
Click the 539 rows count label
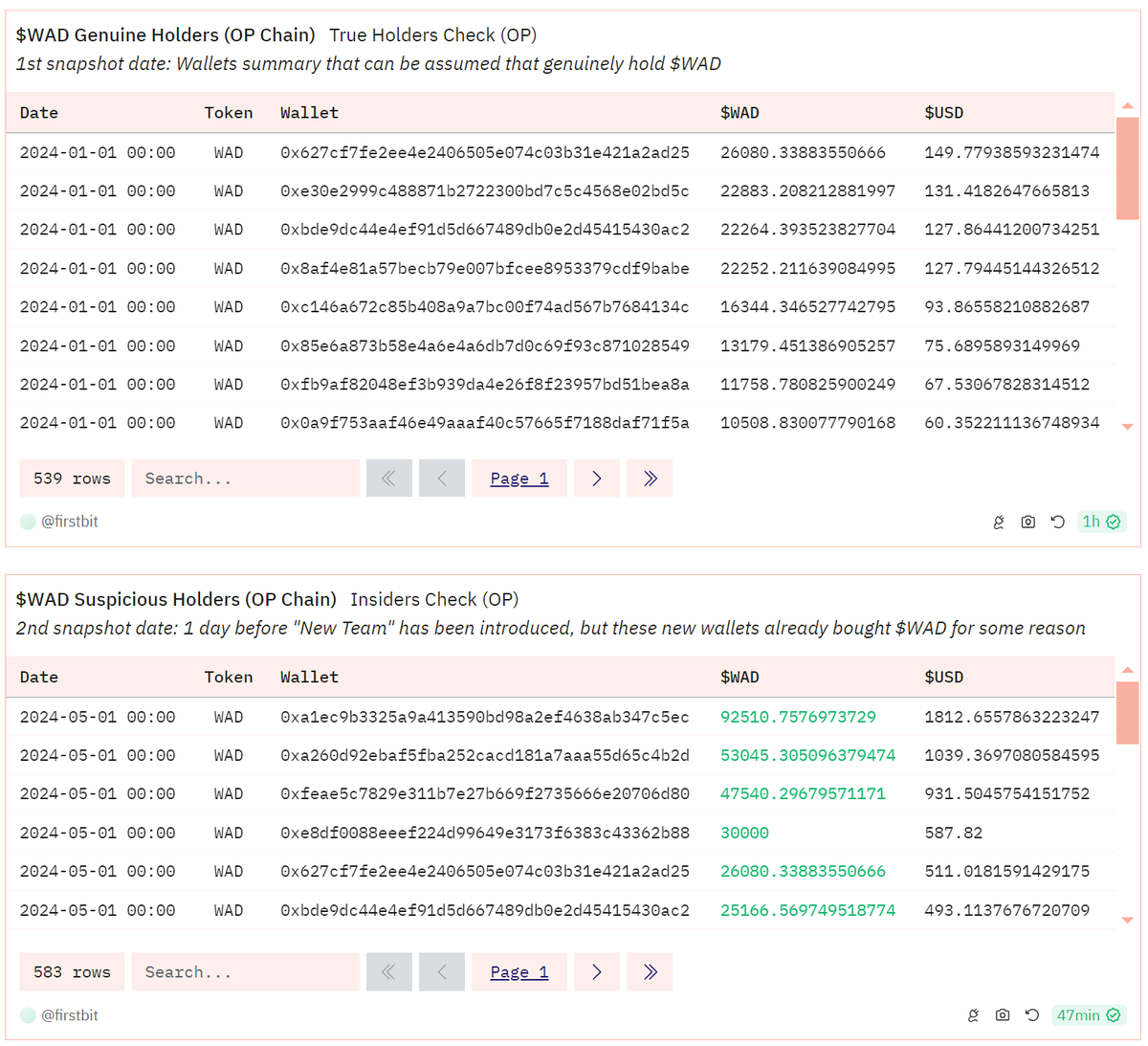click(x=72, y=478)
